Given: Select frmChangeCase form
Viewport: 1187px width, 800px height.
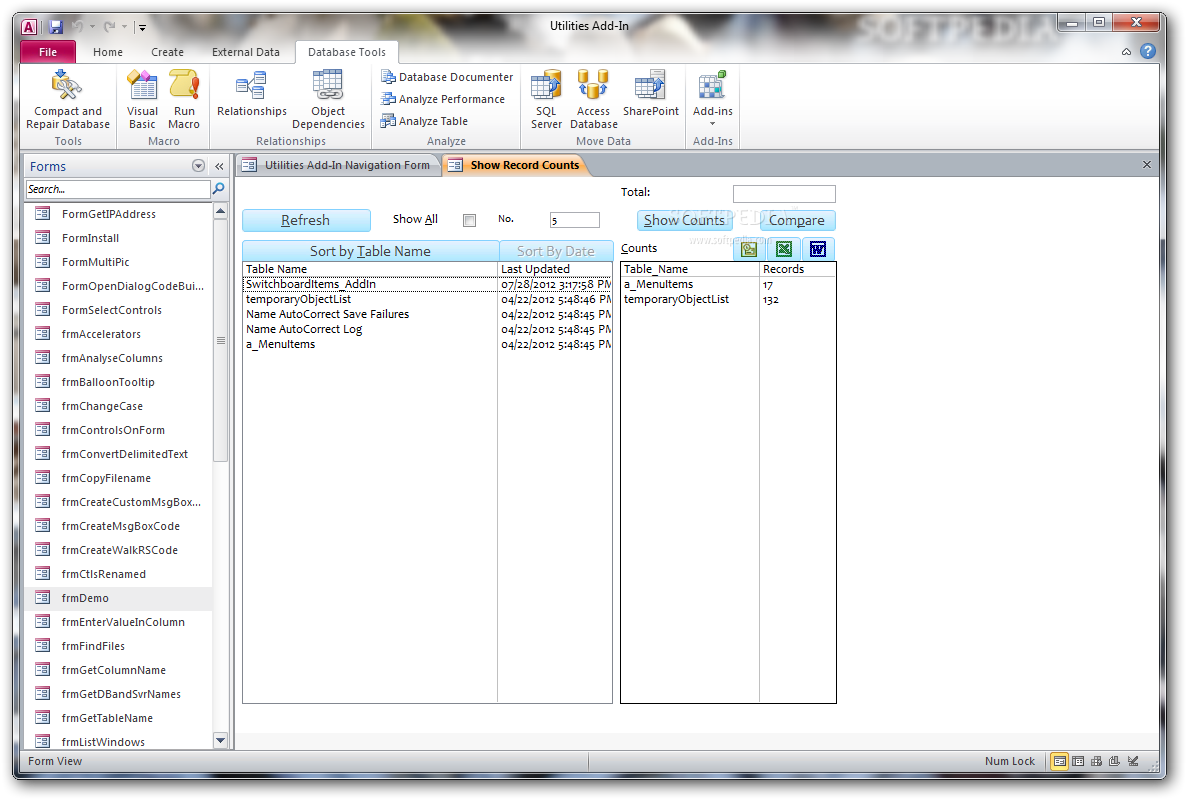Looking at the screenshot, I should tap(119, 406).
